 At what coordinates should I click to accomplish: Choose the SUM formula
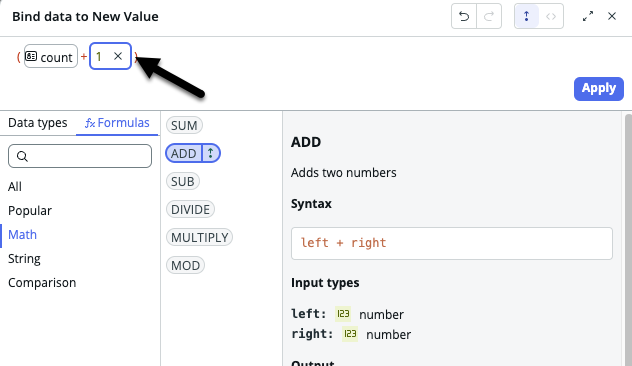coord(184,125)
